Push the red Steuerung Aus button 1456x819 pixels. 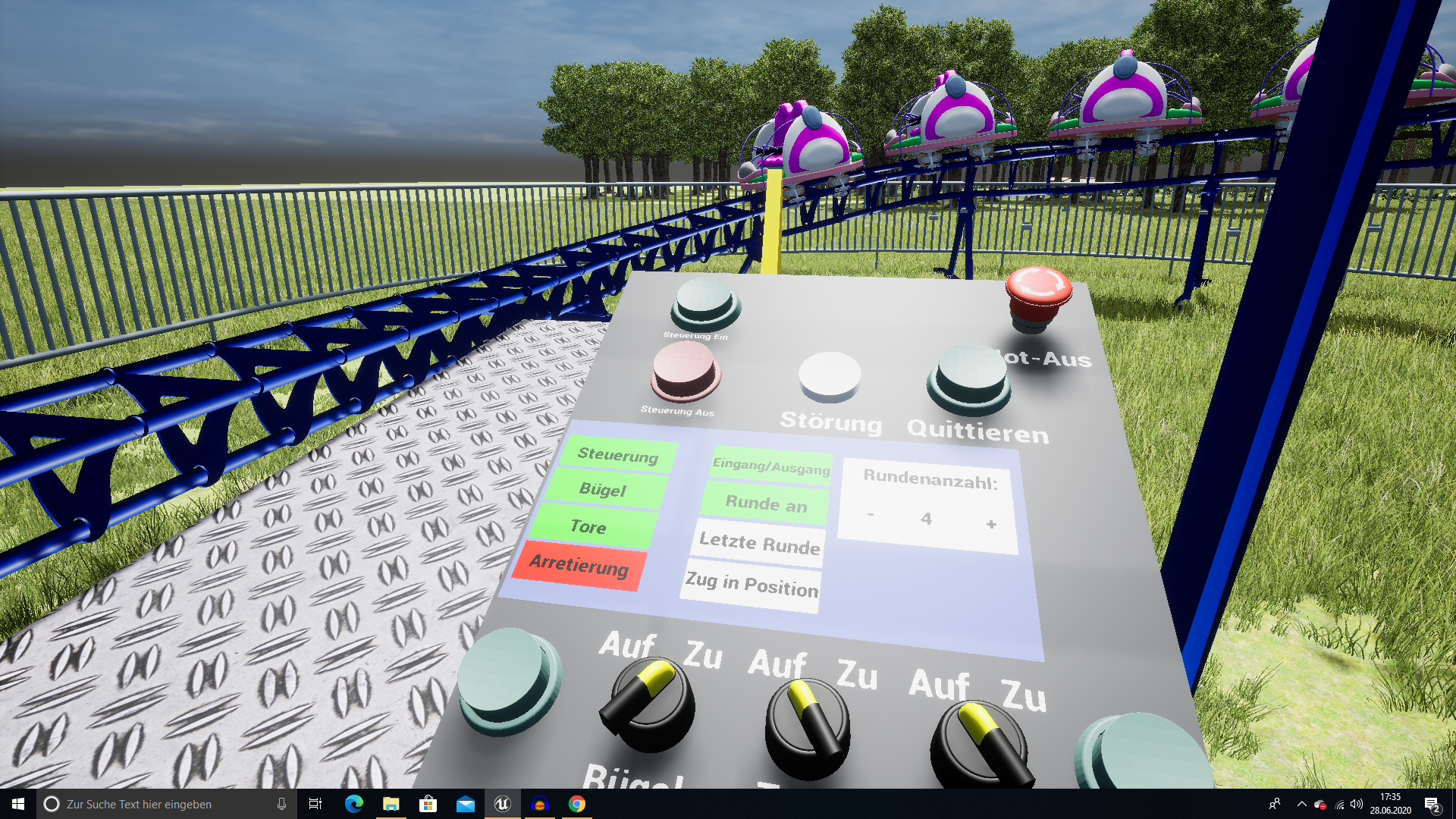(x=684, y=369)
